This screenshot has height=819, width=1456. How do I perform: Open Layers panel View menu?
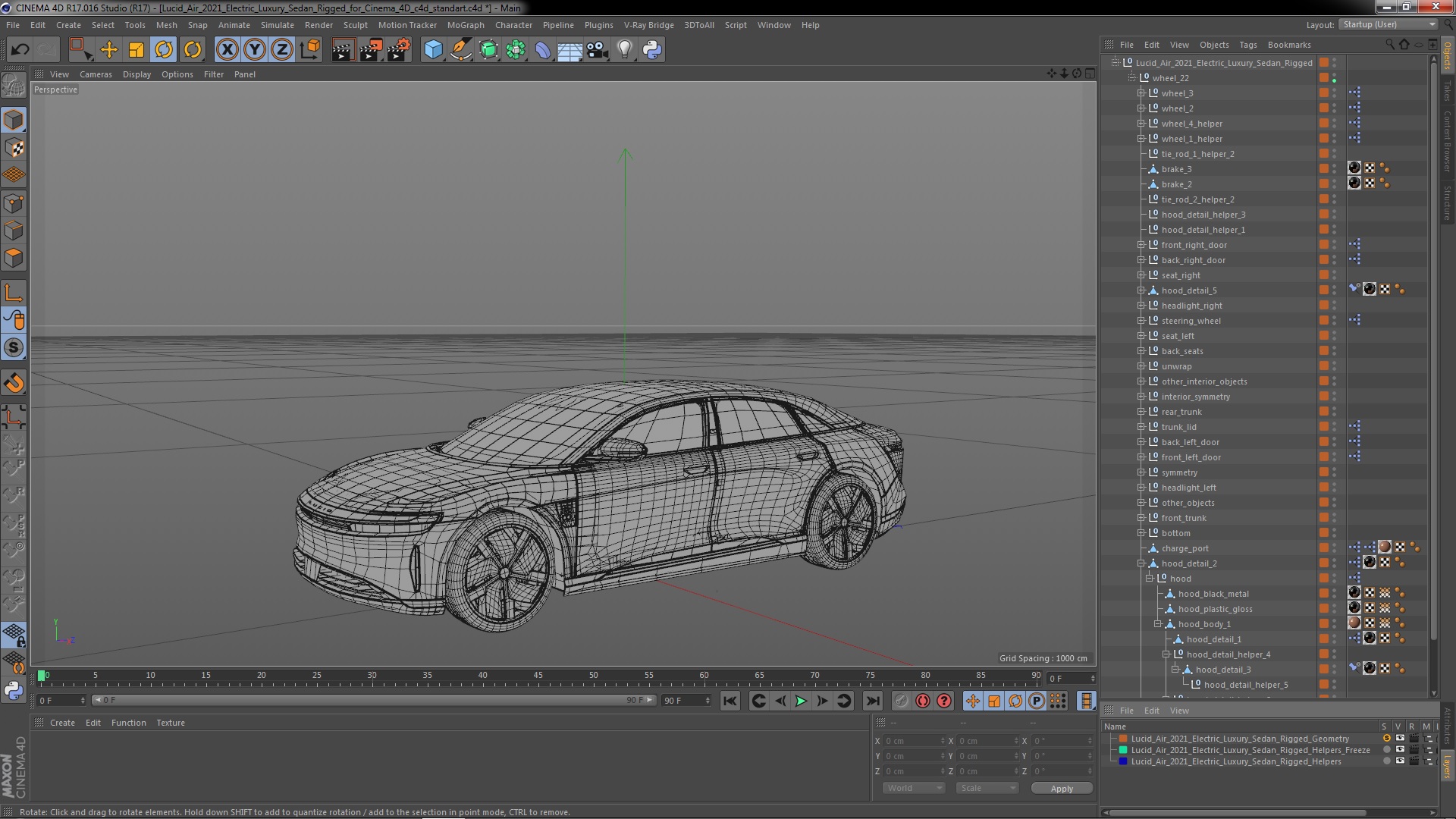(x=1179, y=711)
